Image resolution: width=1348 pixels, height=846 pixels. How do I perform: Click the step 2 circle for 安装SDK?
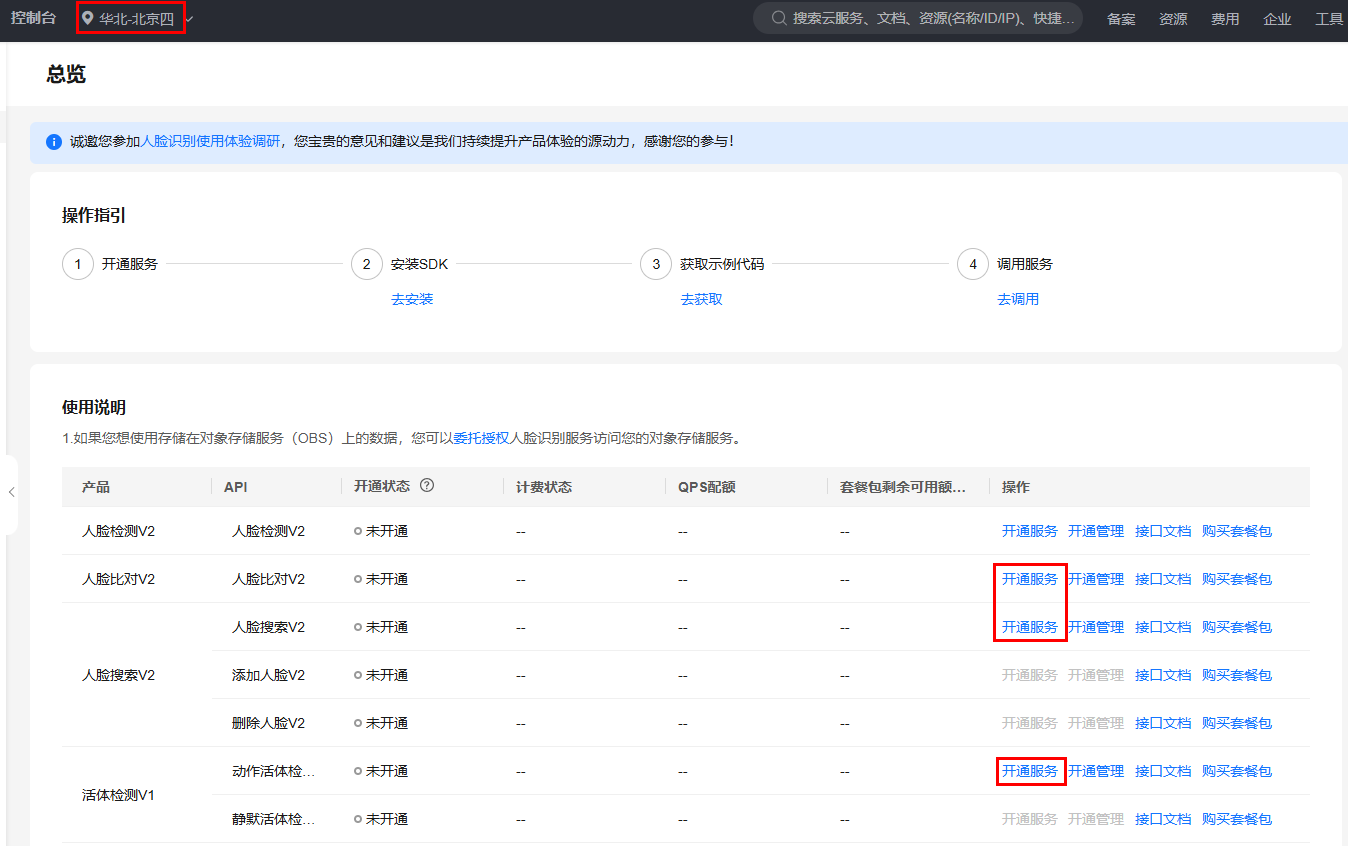tap(367, 264)
